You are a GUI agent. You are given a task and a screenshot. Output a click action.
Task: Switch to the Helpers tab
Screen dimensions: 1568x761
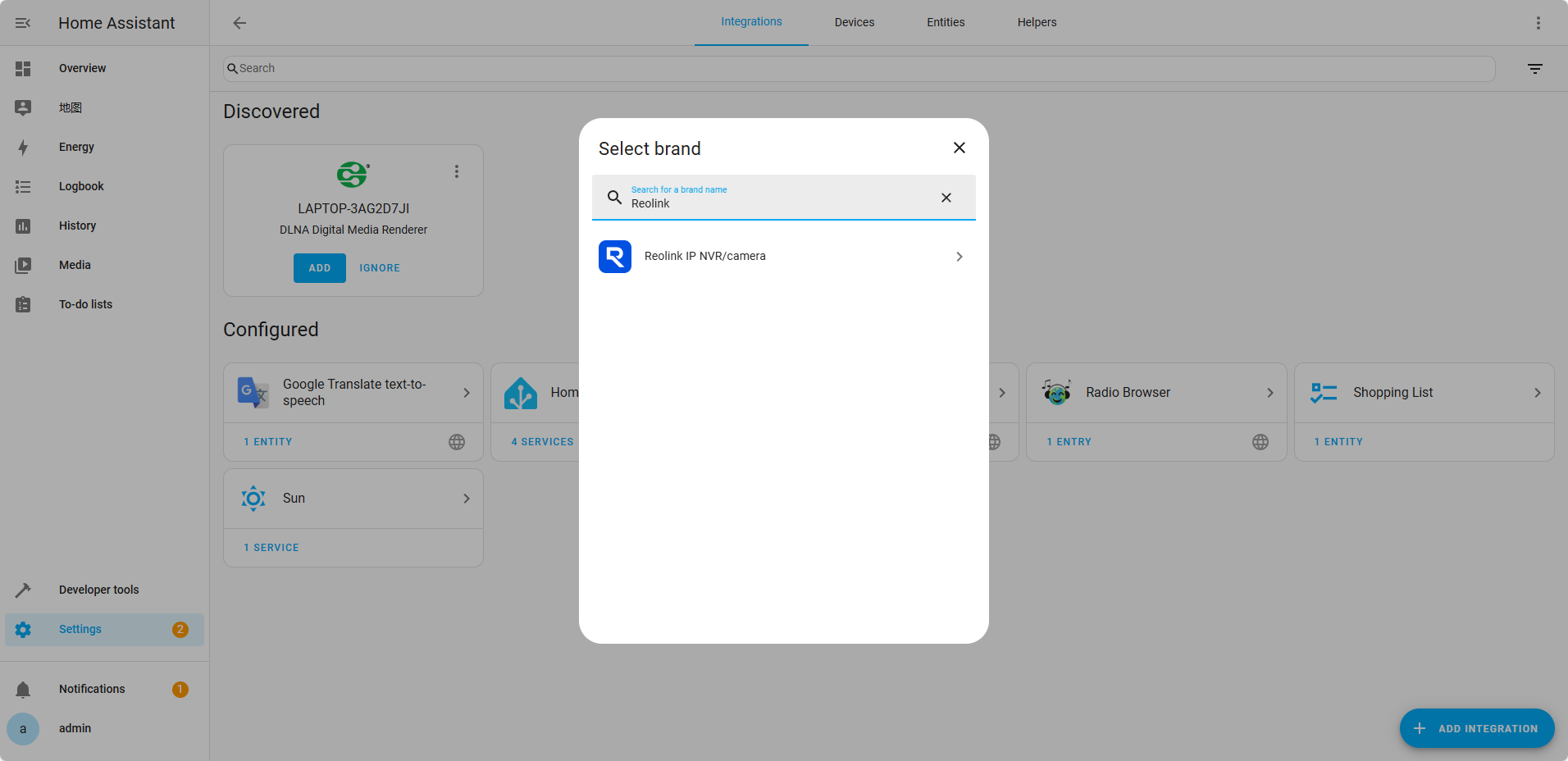(x=1037, y=22)
